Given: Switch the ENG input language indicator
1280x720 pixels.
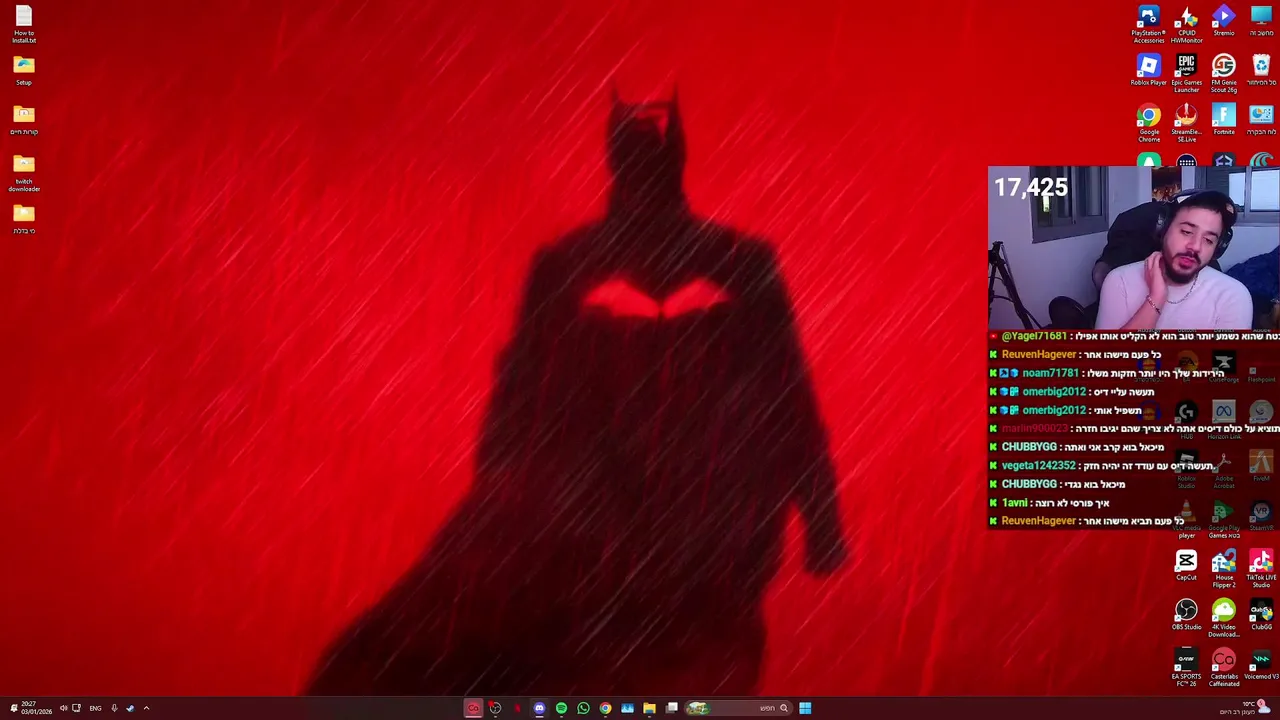Looking at the screenshot, I should pos(95,708).
